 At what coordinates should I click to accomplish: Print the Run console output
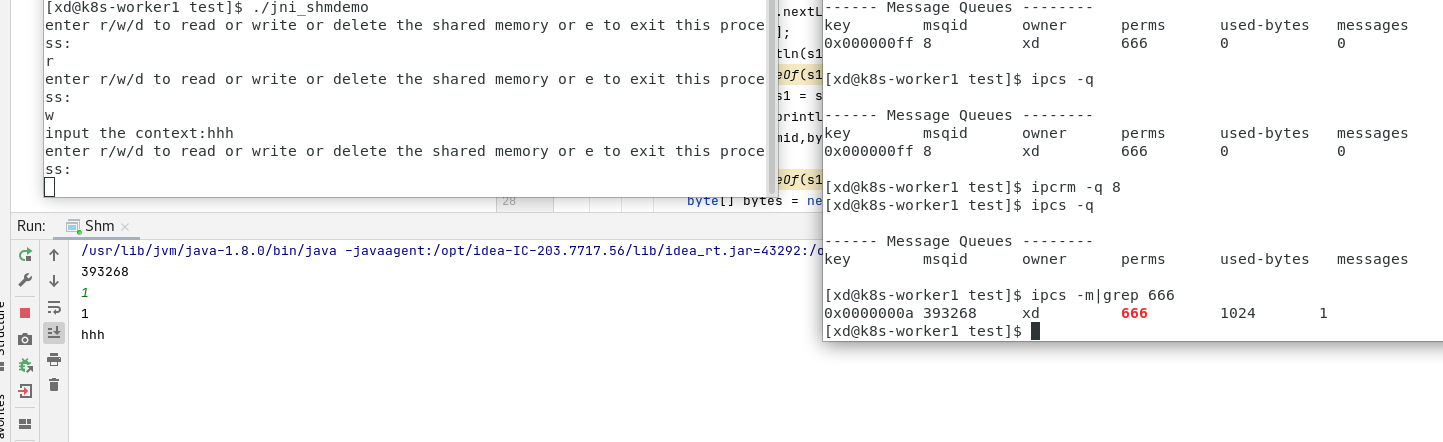tap(54, 359)
